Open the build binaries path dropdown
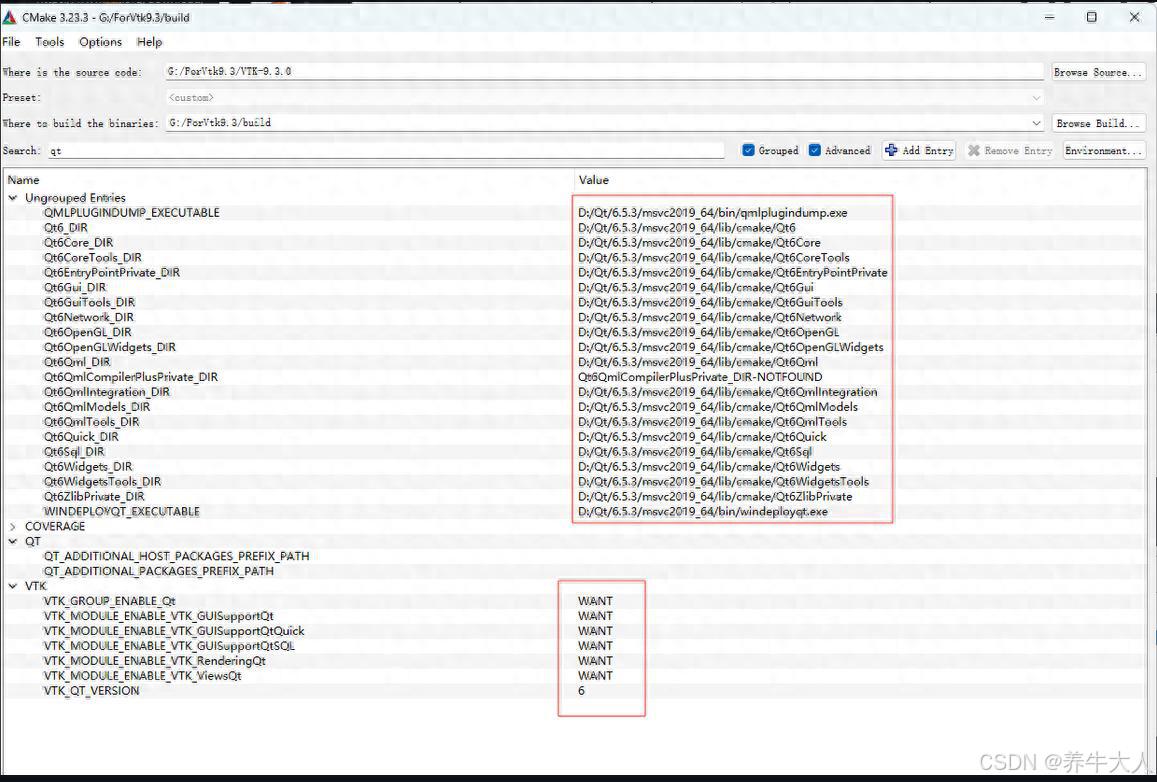 click(x=1036, y=123)
